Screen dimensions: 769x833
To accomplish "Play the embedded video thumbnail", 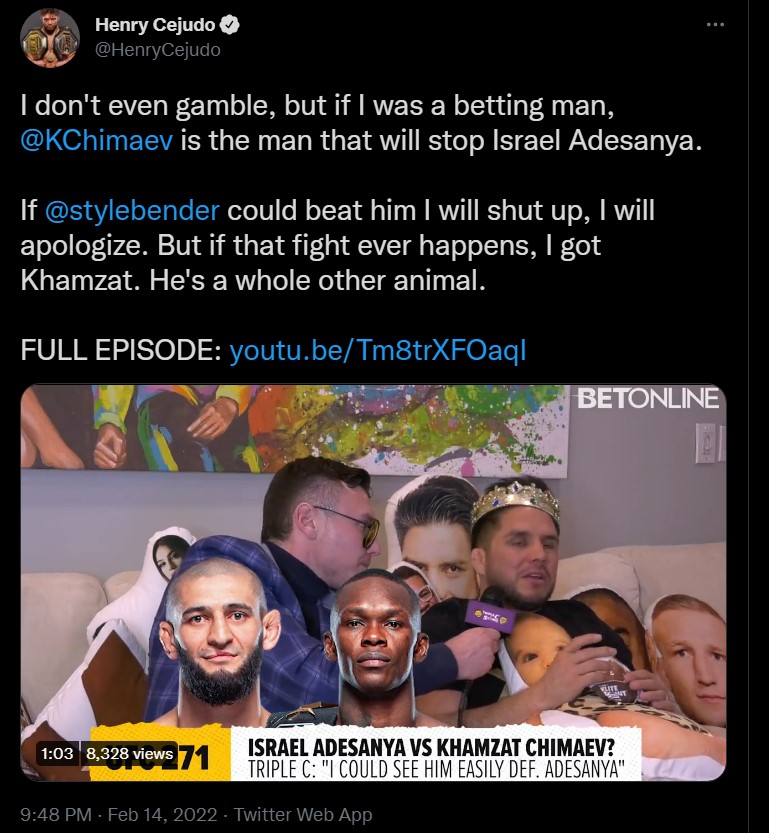I will pyautogui.click(x=373, y=583).
